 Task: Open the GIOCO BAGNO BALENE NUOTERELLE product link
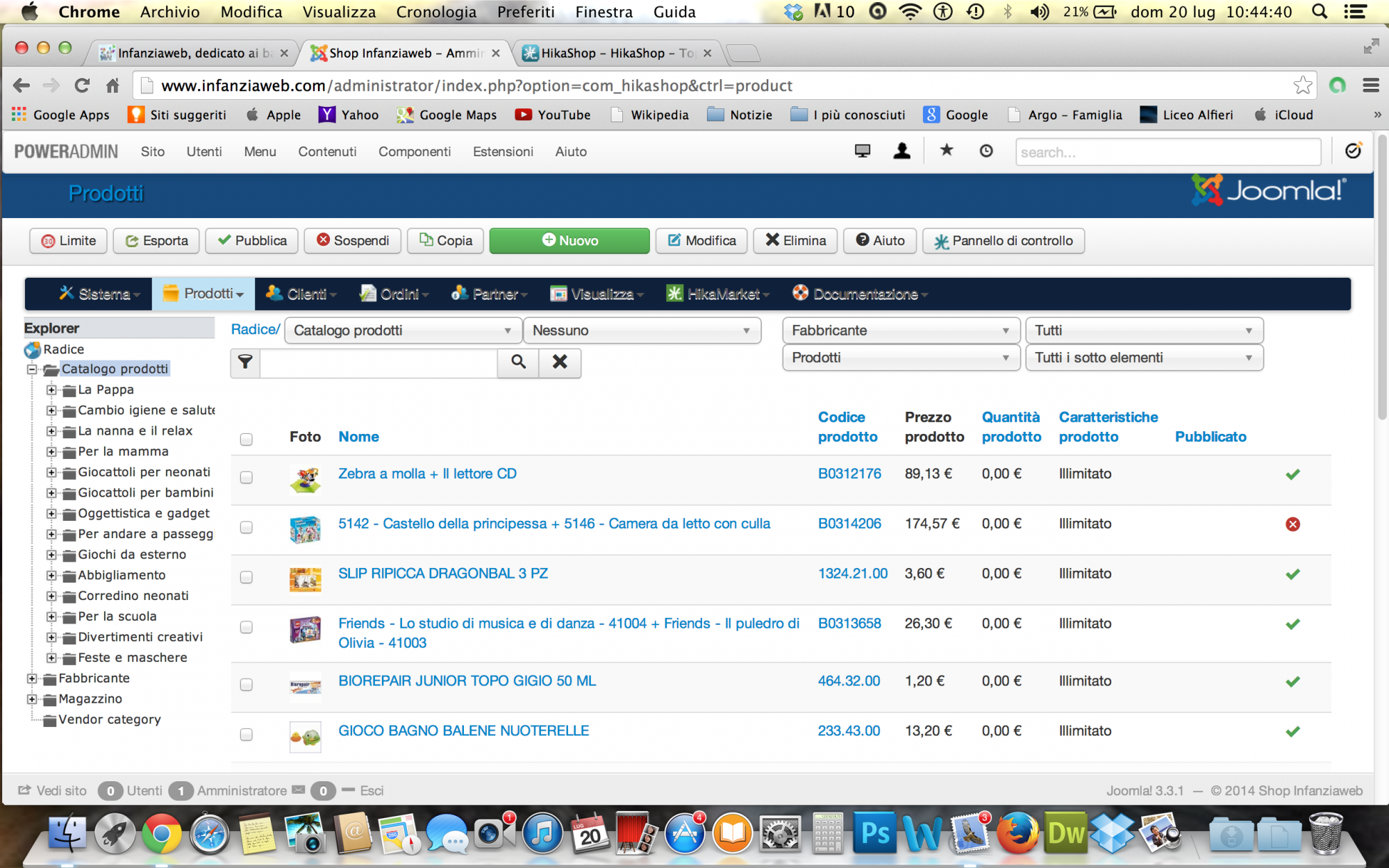pos(463,731)
